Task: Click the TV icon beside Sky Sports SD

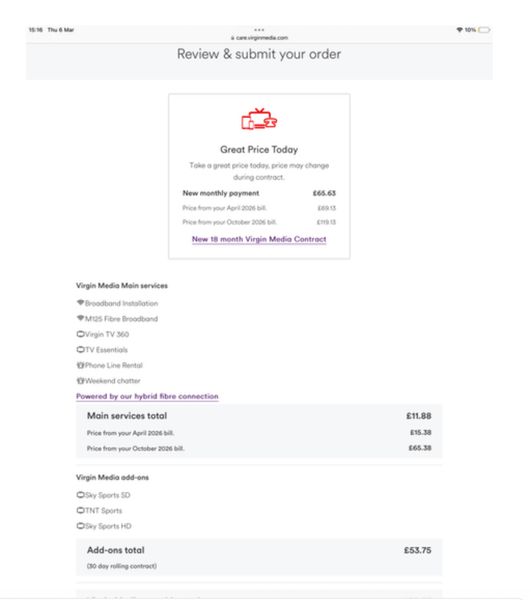Action: click(80, 495)
